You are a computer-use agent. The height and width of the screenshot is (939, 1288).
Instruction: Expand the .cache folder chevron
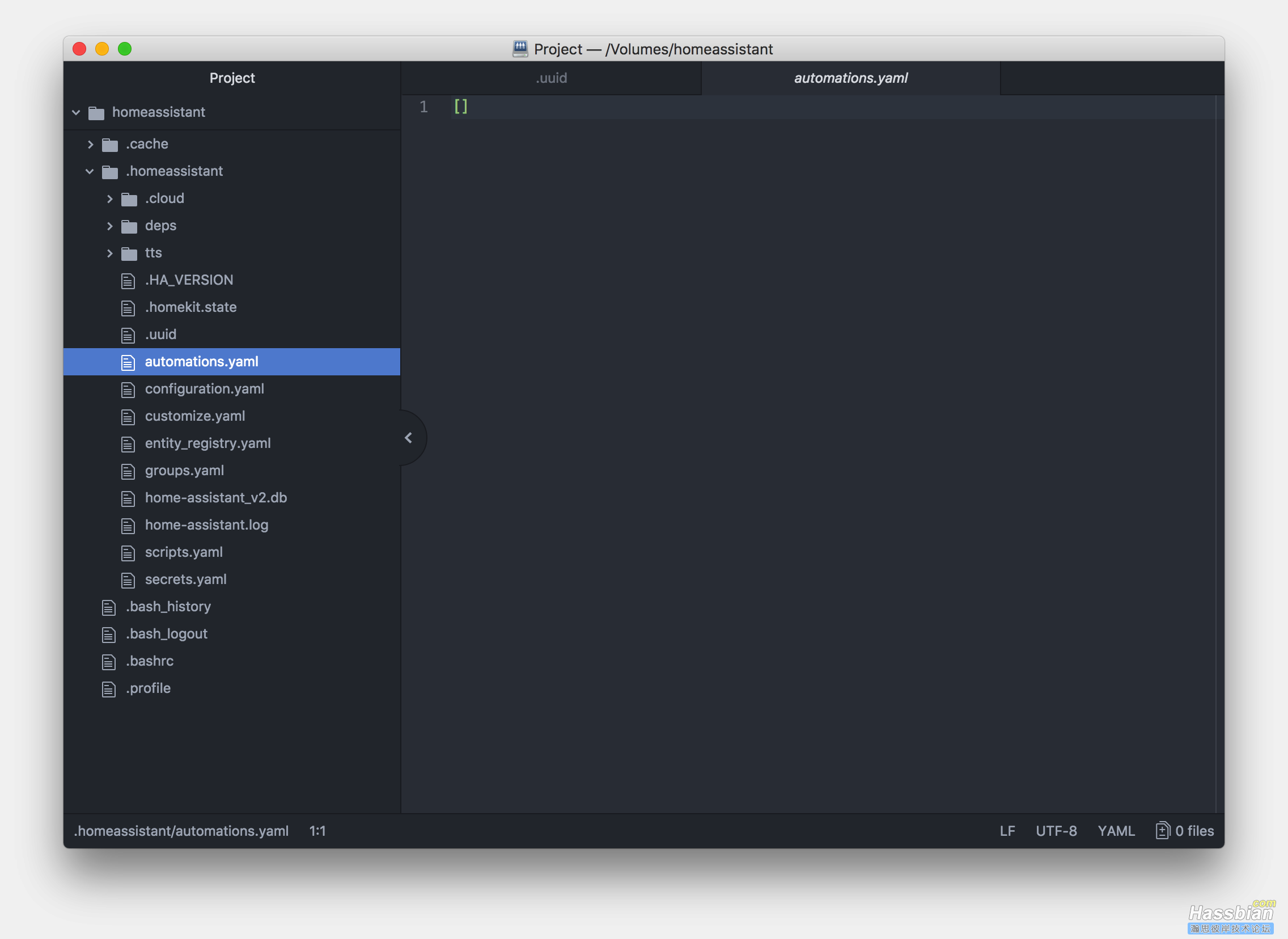pos(90,145)
